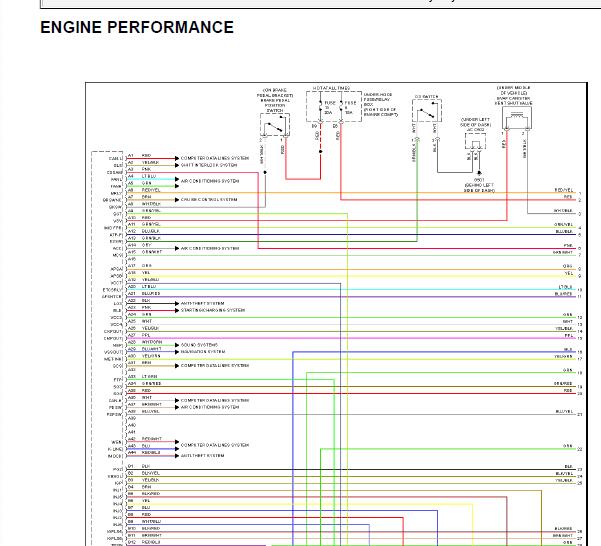Click the SOUND SYSTEMS label
The height and width of the screenshot is (546, 601).
199,345
